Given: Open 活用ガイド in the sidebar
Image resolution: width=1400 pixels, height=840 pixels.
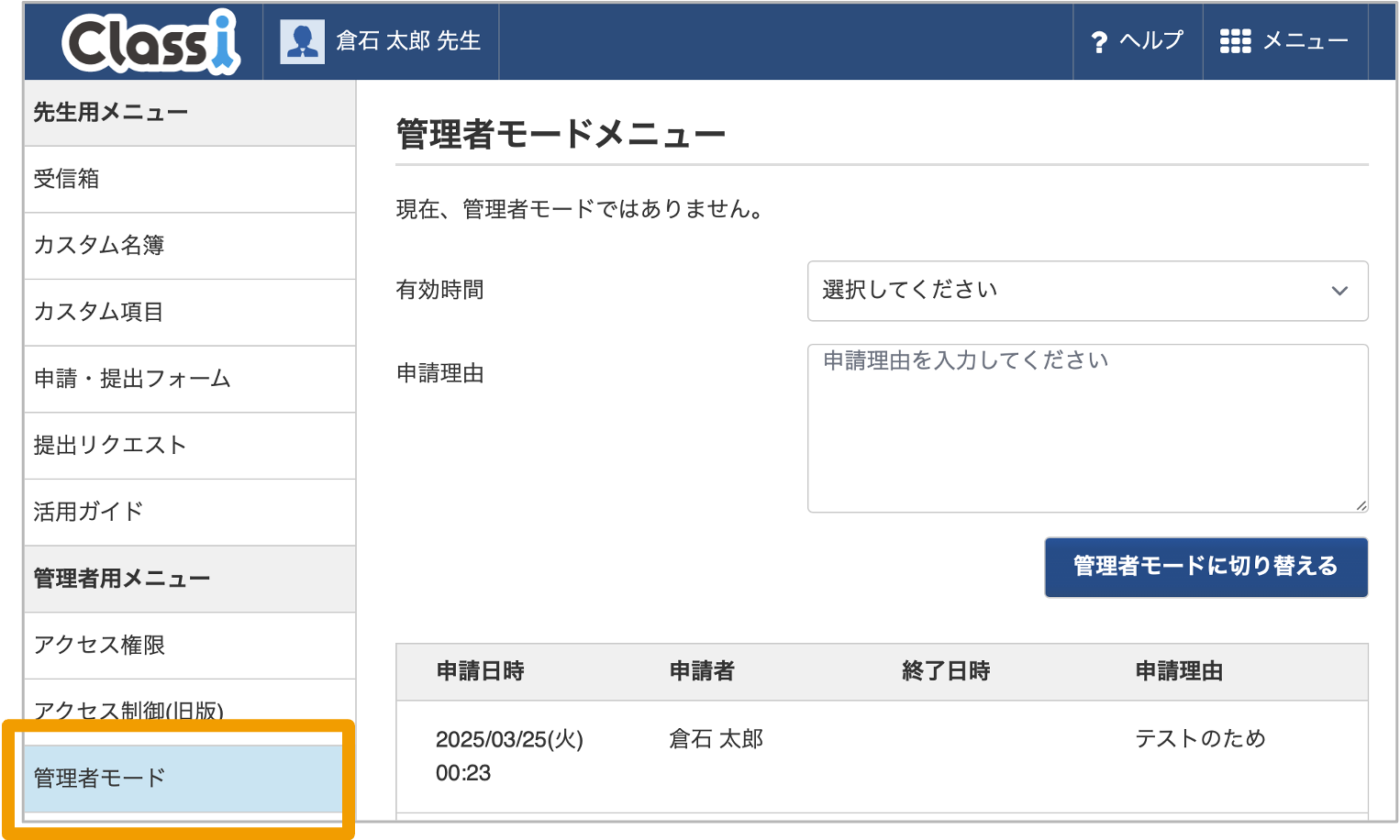Looking at the screenshot, I should 190,512.
